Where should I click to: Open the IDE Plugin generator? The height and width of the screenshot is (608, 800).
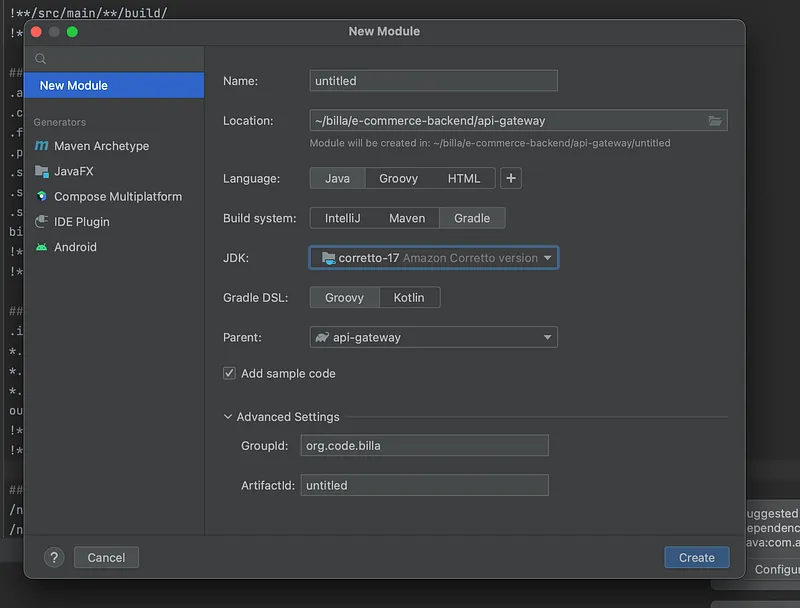pos(114,222)
